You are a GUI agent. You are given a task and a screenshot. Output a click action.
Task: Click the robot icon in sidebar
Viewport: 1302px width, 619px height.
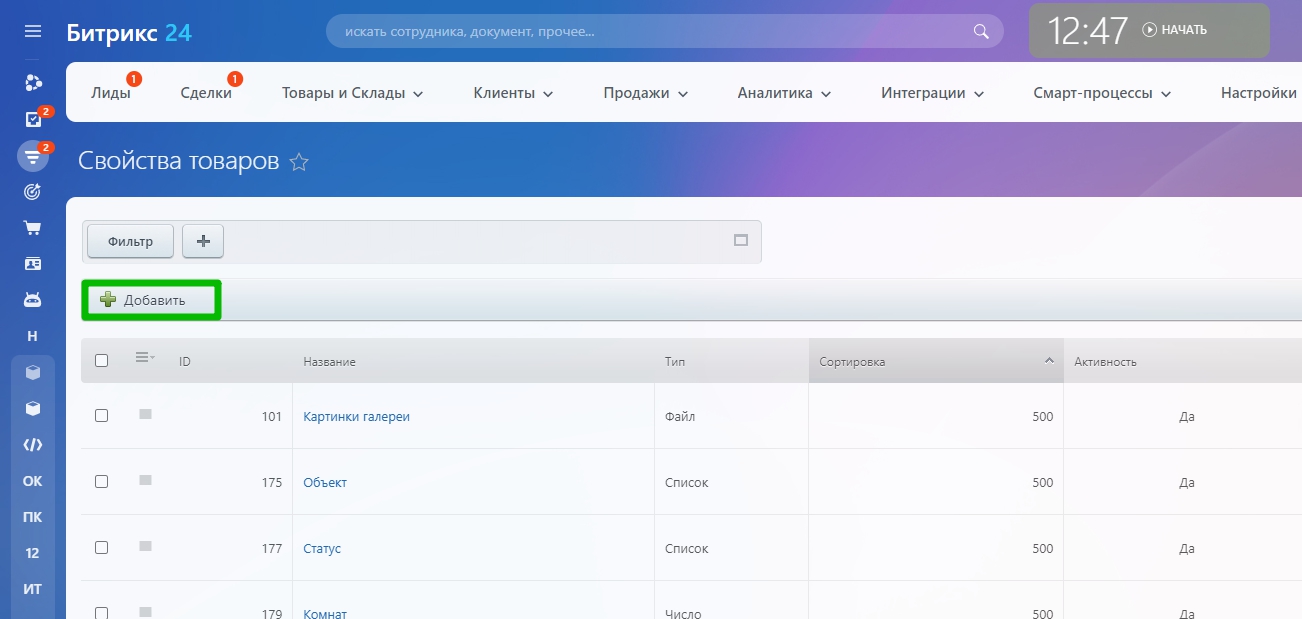point(33,300)
